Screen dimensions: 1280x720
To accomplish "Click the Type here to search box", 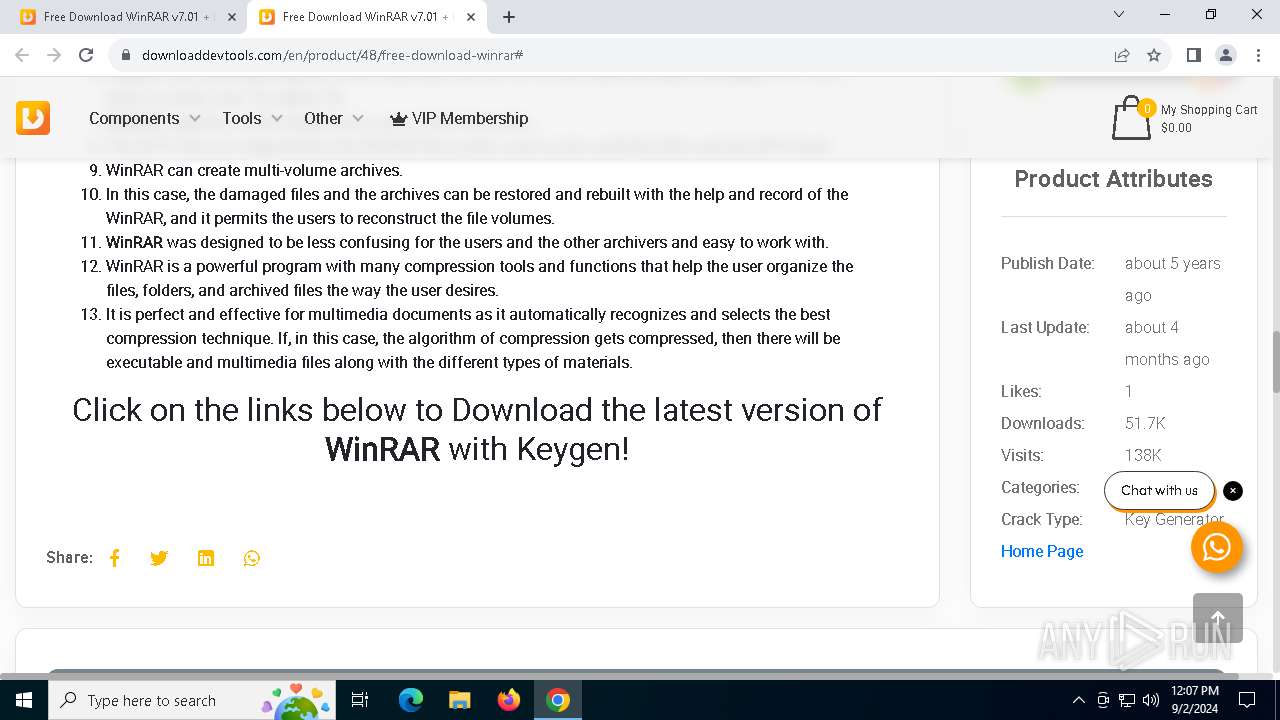I will tap(192, 700).
